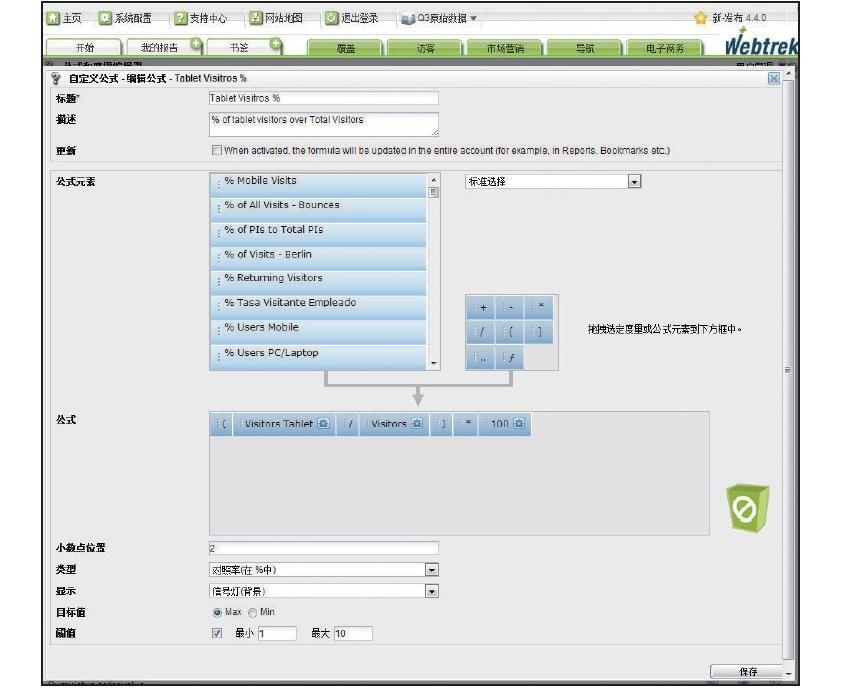Click the multiplication operator button
Screen dimensions: 858x690
point(539,308)
